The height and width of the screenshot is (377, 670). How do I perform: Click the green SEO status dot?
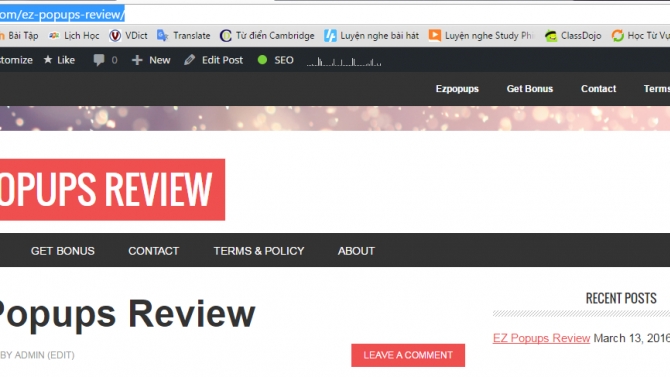click(262, 60)
